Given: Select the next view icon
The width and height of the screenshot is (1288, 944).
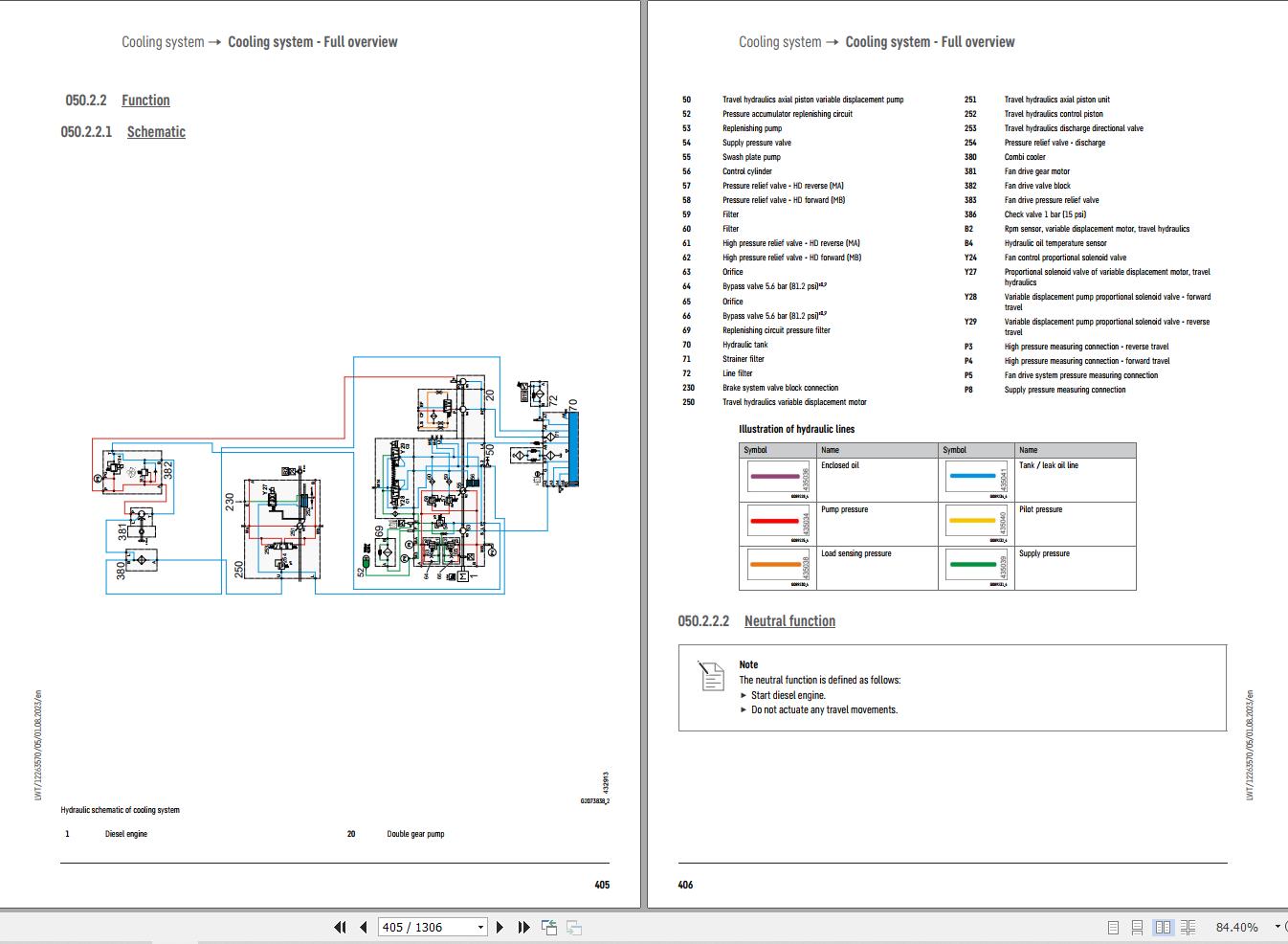Looking at the screenshot, I should coord(573,927).
